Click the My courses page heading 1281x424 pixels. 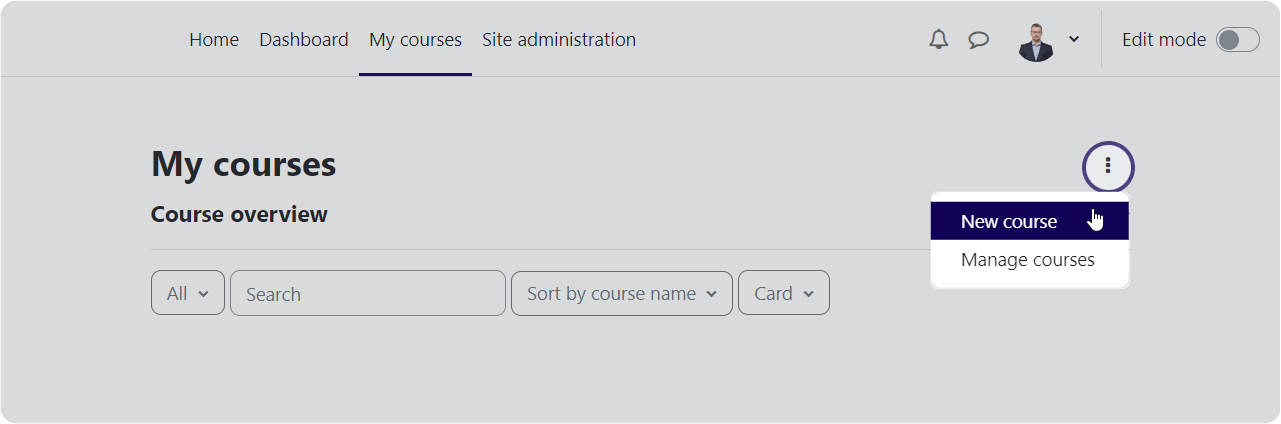click(244, 164)
